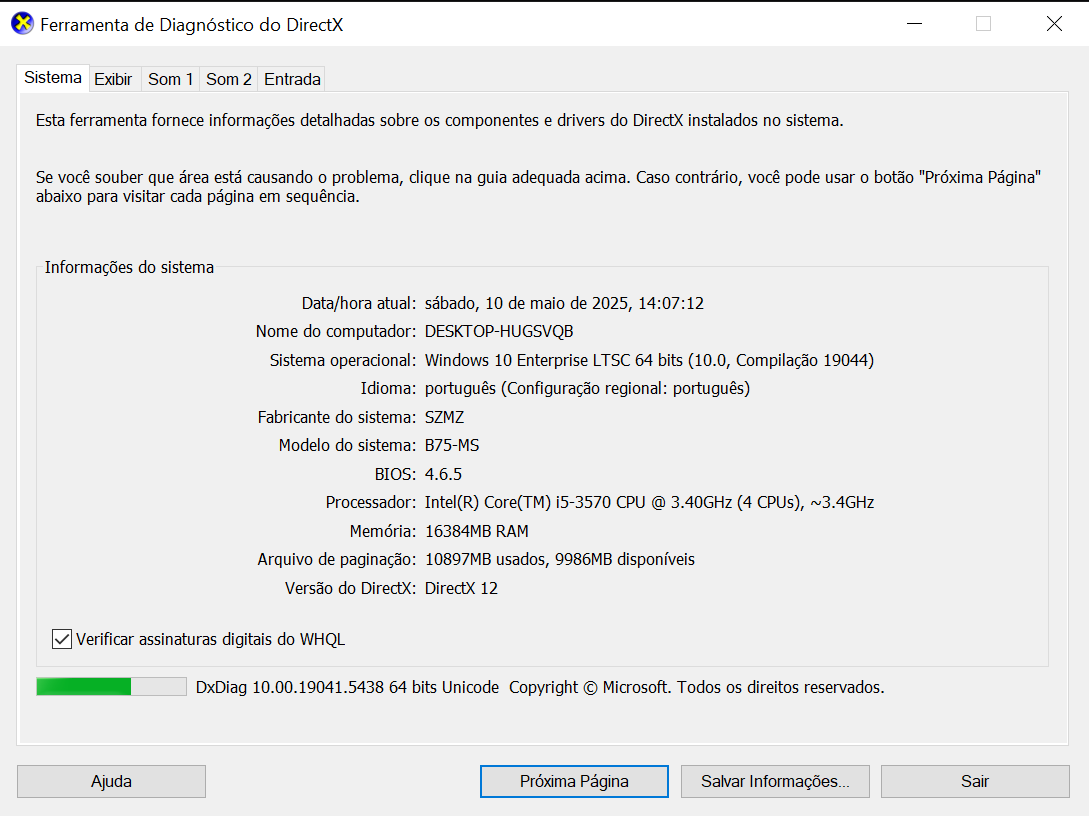The image size is (1089, 816).
Task: Click Windows 10 Enterprise LTSC text
Action: pyautogui.click(x=649, y=360)
